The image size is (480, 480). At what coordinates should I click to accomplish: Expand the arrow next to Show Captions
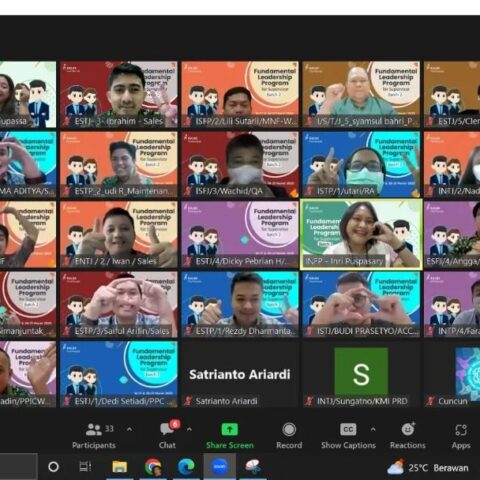[373, 429]
